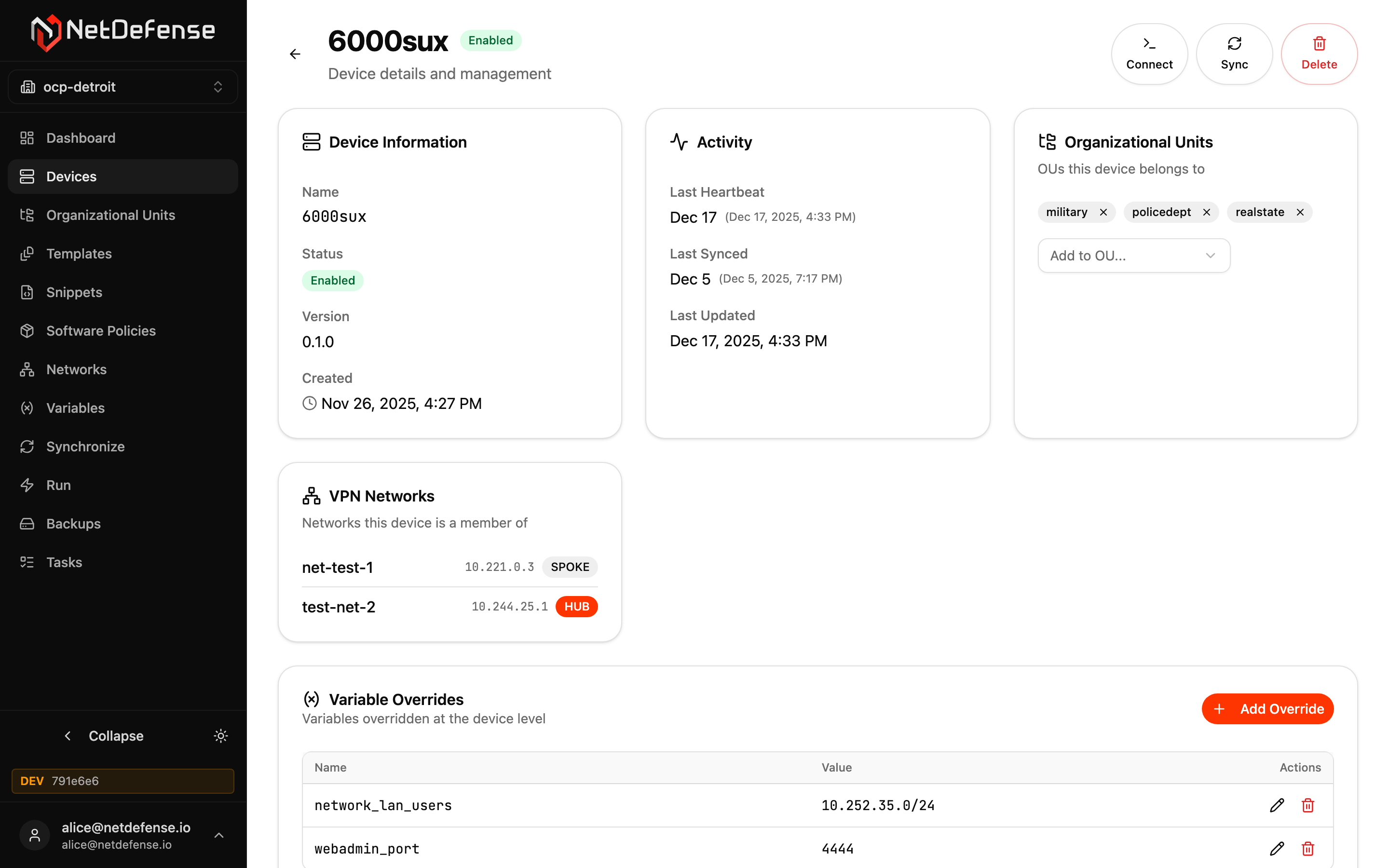Delete the network_lan_users override
This screenshot has width=1389, height=868.
pos(1307,805)
